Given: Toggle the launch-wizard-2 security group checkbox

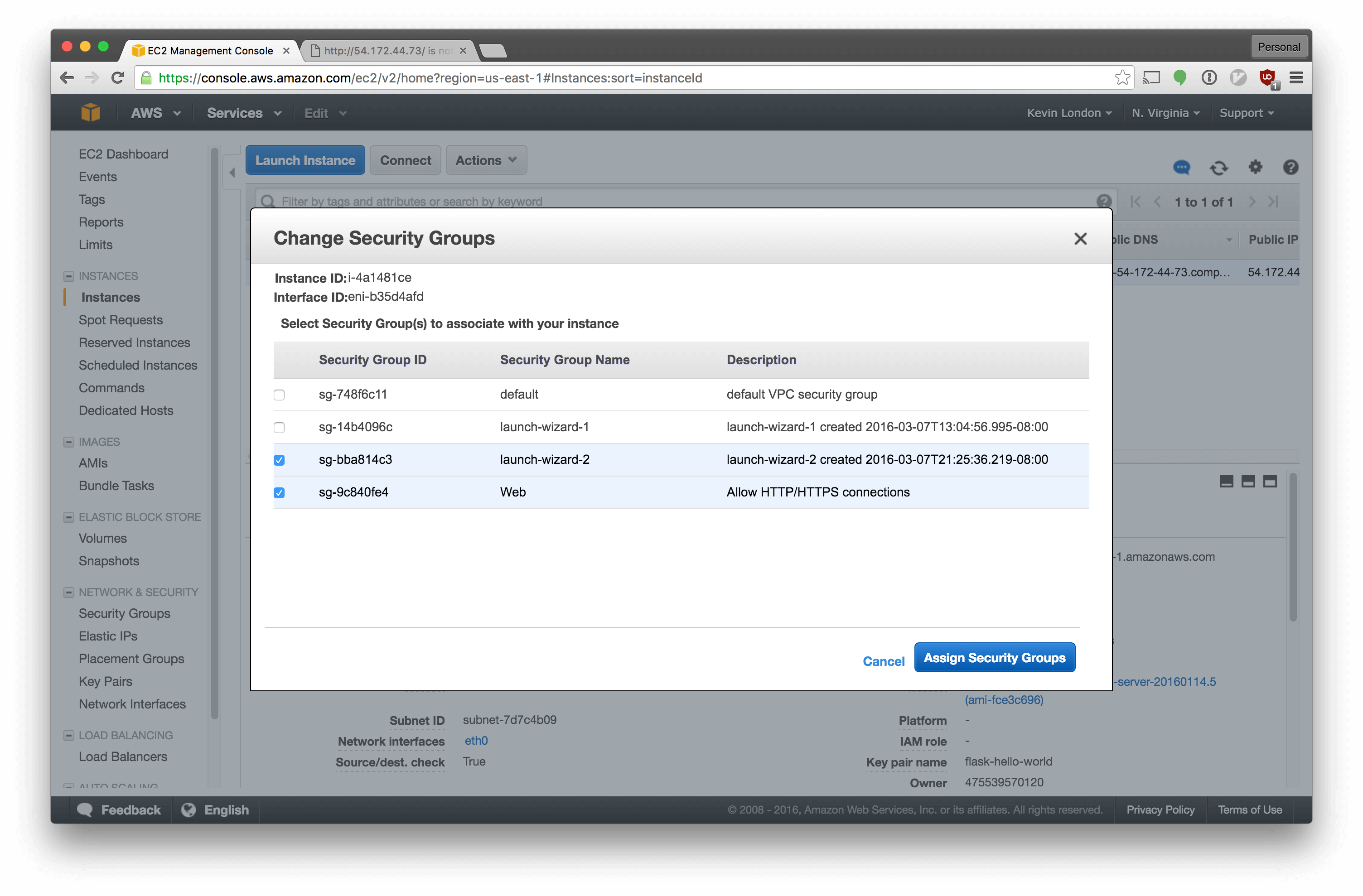Looking at the screenshot, I should point(279,459).
